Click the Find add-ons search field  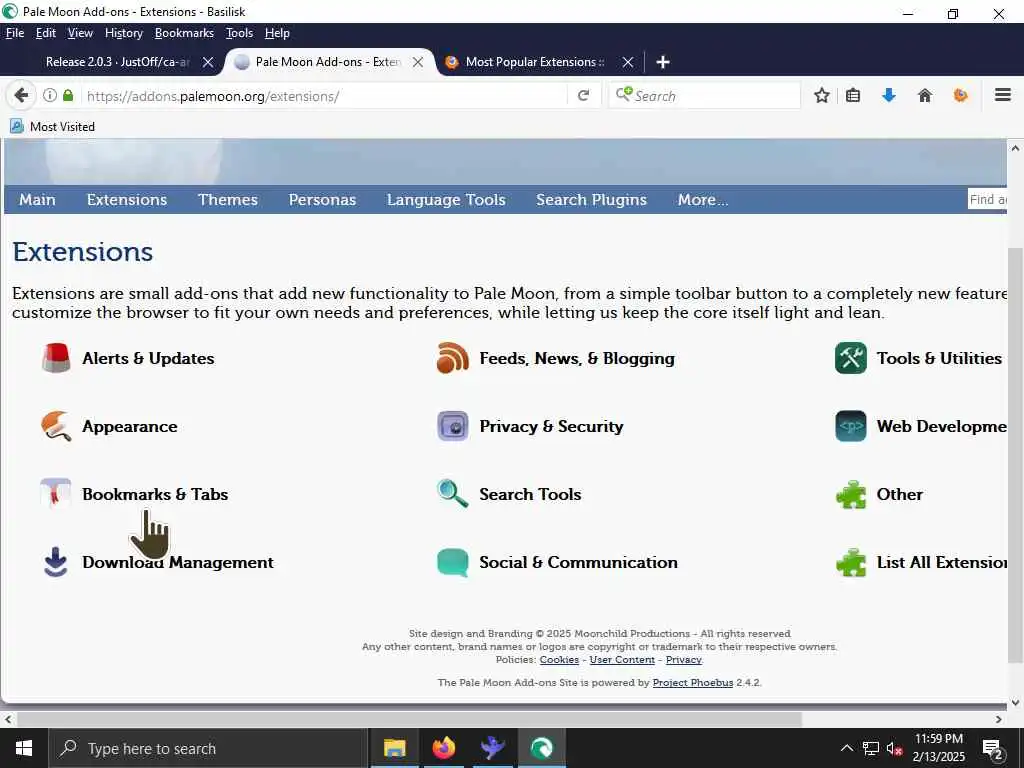987,200
